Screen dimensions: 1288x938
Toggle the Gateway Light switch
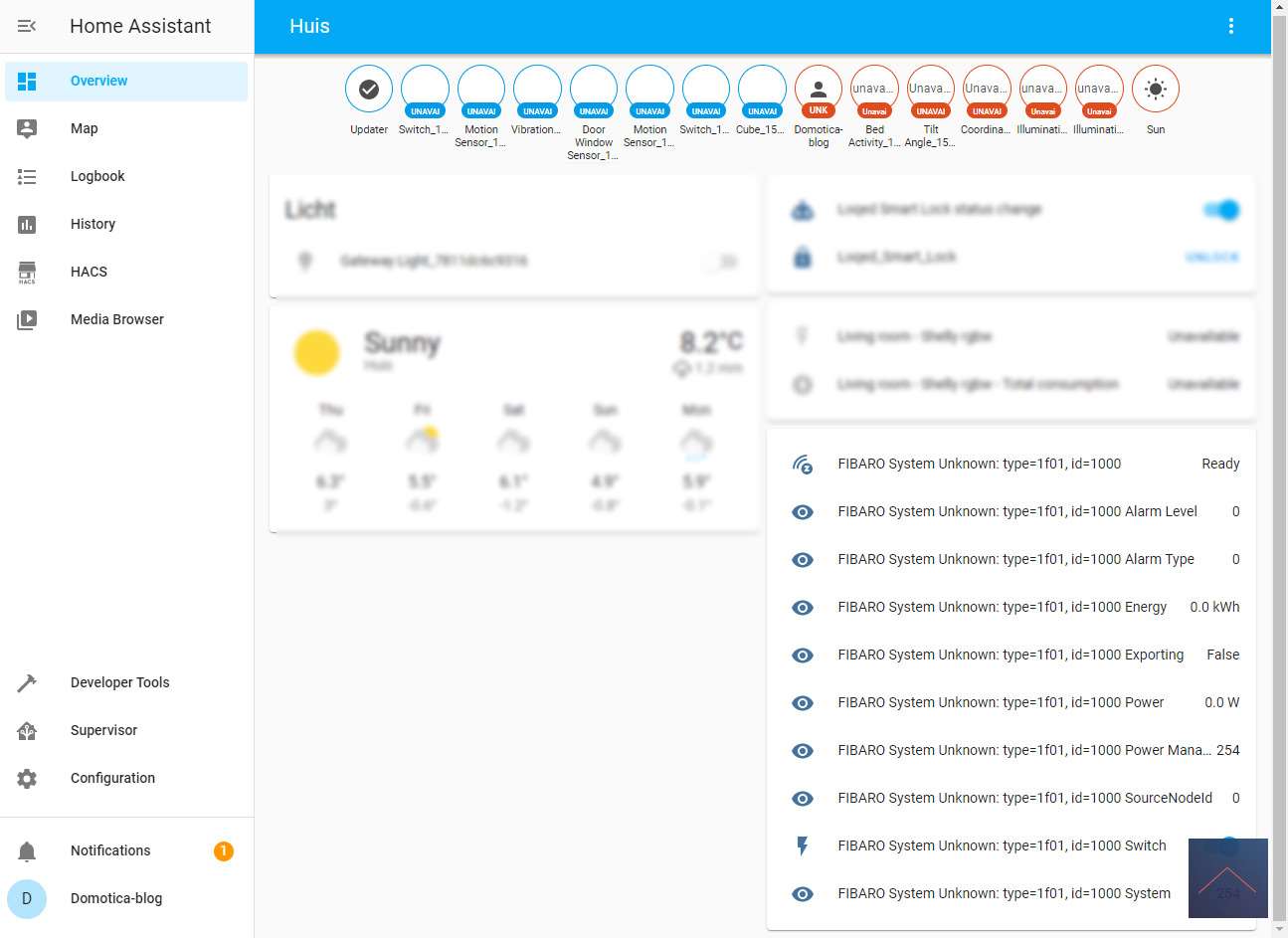pyautogui.click(x=721, y=262)
